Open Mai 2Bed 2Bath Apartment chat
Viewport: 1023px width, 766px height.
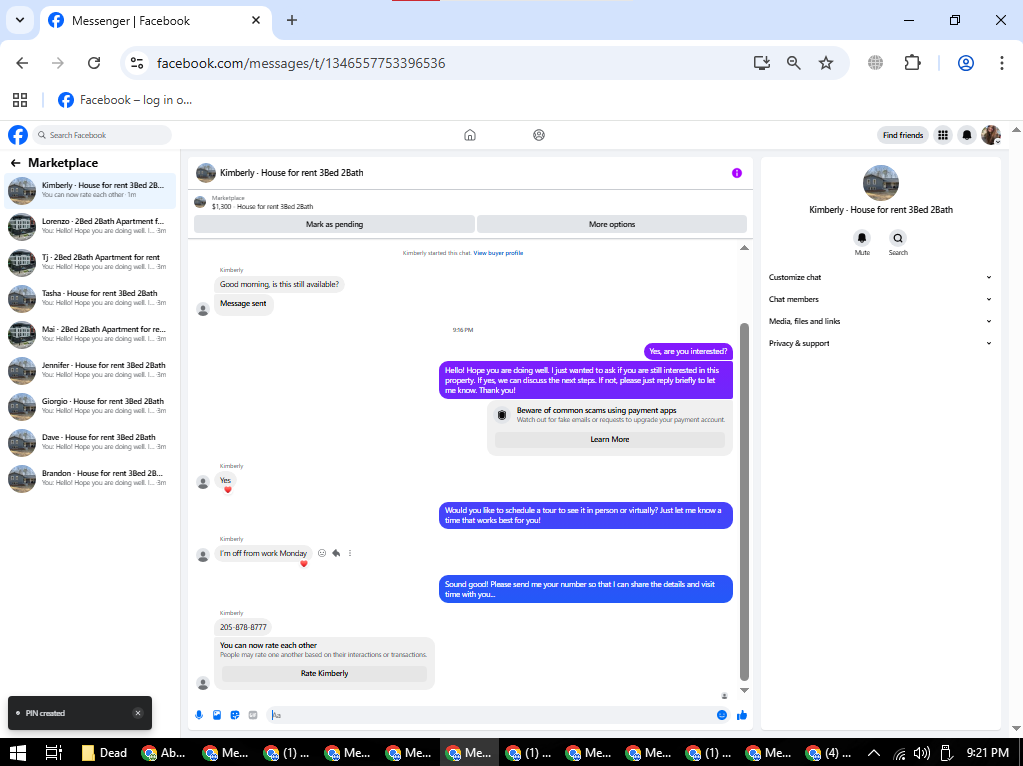pyautogui.click(x=90, y=334)
